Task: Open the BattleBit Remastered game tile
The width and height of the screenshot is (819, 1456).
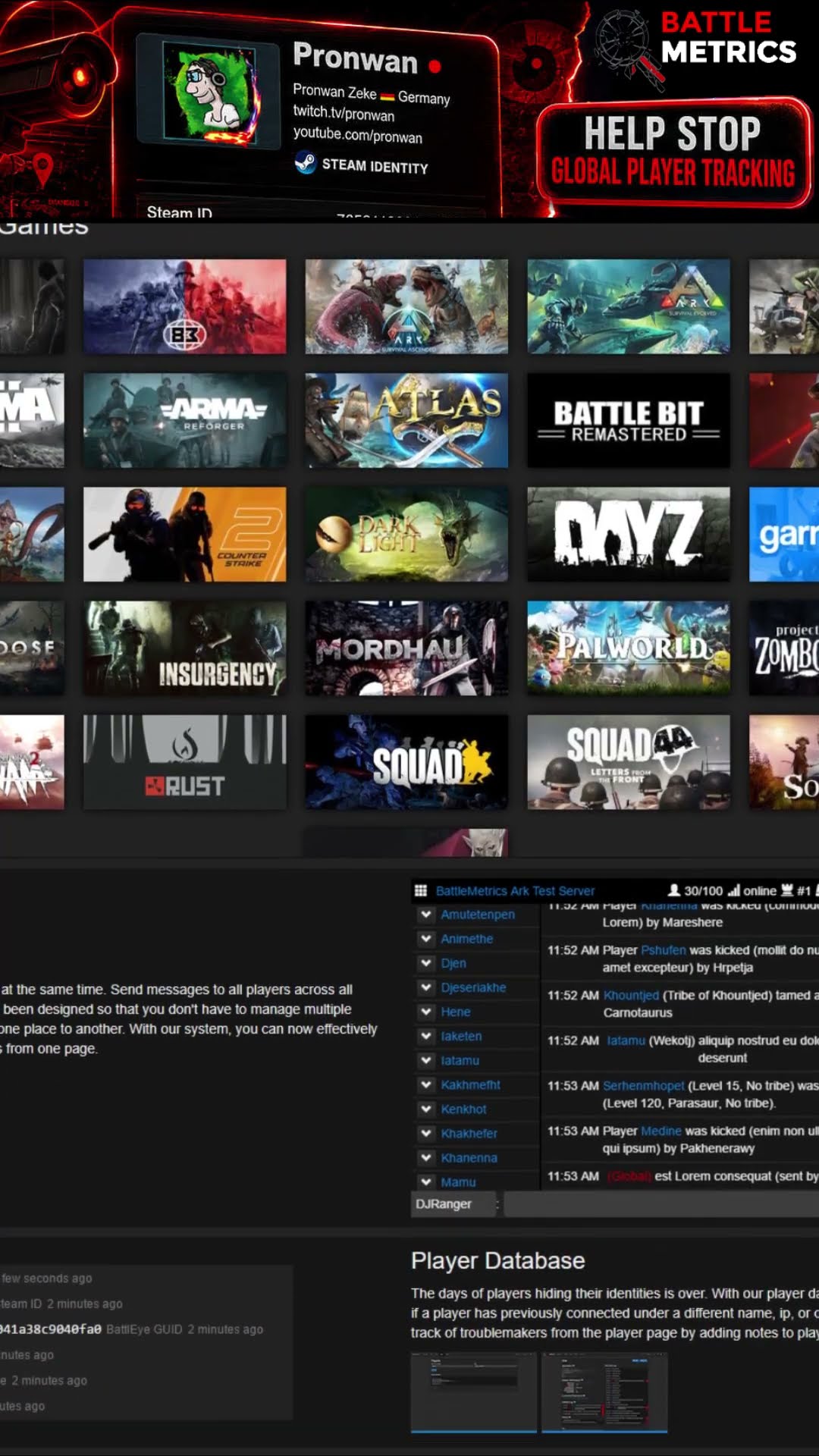Action: [629, 420]
